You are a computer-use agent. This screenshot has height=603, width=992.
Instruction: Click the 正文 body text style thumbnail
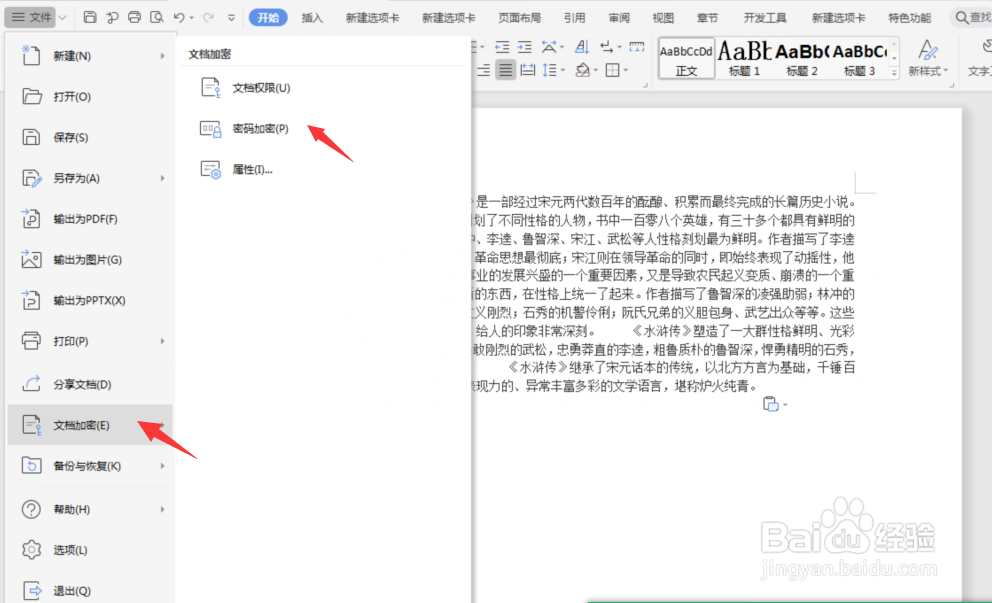click(689, 58)
